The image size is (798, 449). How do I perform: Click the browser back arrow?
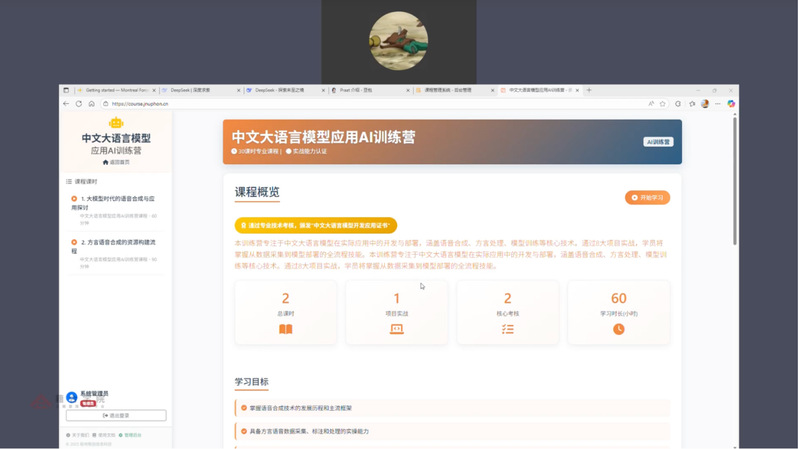point(66,103)
